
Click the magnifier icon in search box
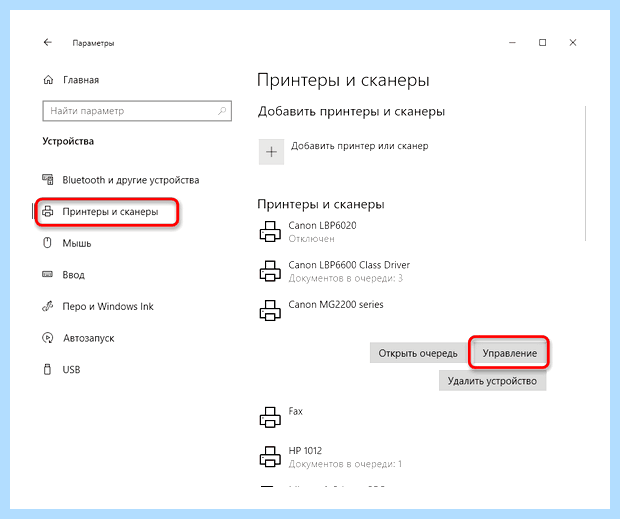(x=222, y=111)
